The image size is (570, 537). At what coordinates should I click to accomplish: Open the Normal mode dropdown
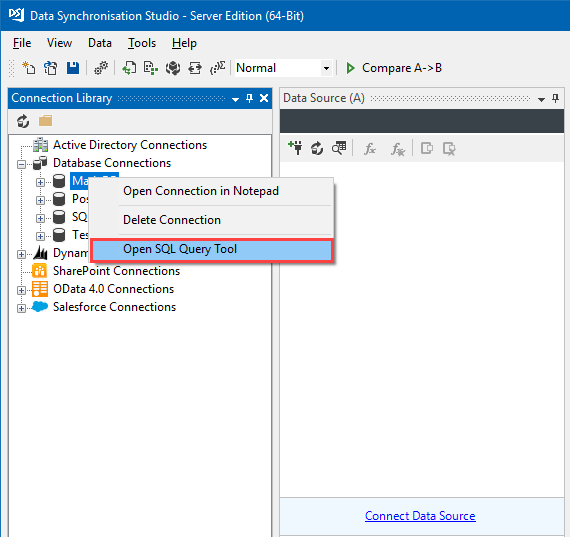click(x=326, y=68)
